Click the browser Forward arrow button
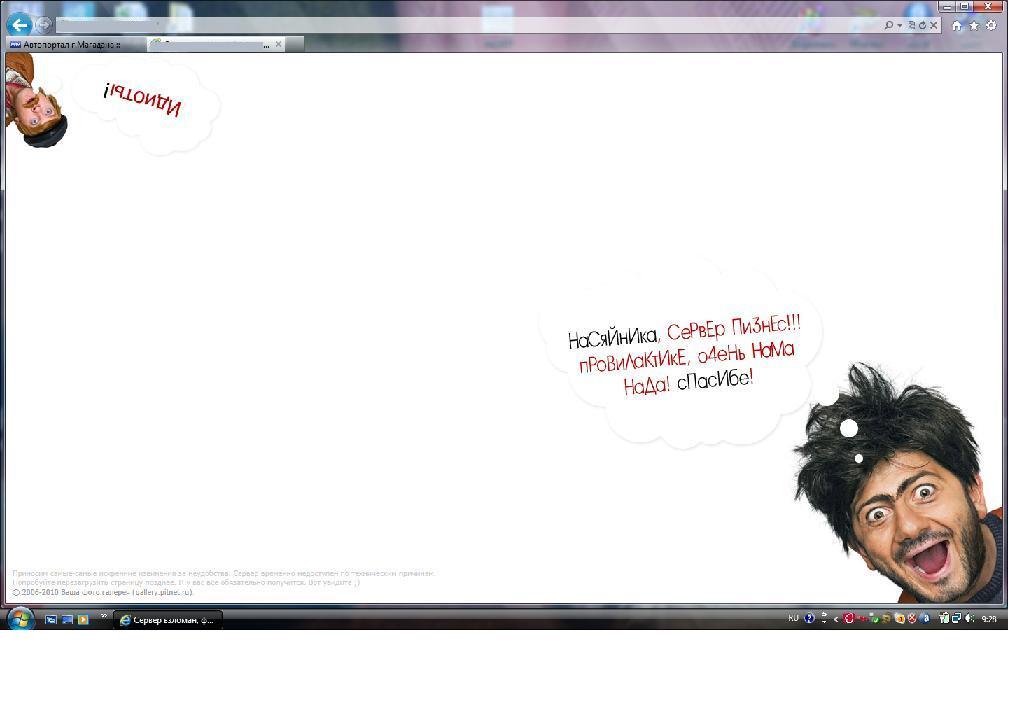The width and height of the screenshot is (1009, 717). tap(43, 25)
